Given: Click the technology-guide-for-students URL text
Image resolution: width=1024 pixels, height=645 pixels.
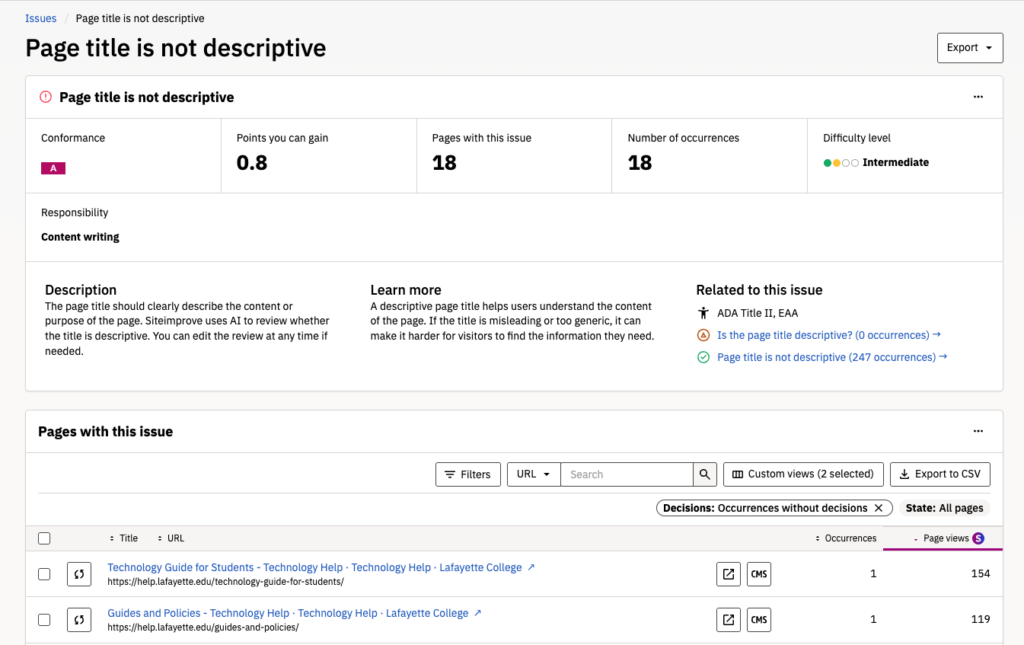Looking at the screenshot, I should coord(225,582).
